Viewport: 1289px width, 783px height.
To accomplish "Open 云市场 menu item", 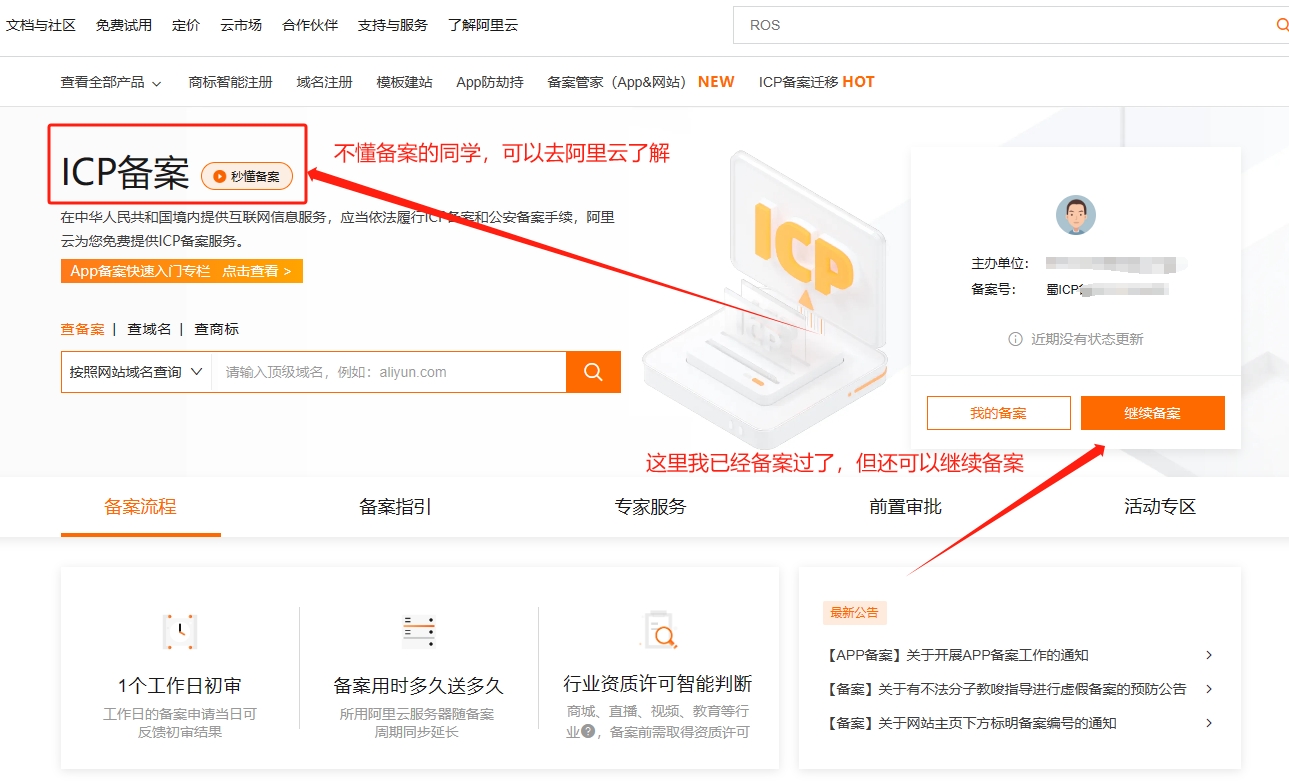I will tap(241, 25).
